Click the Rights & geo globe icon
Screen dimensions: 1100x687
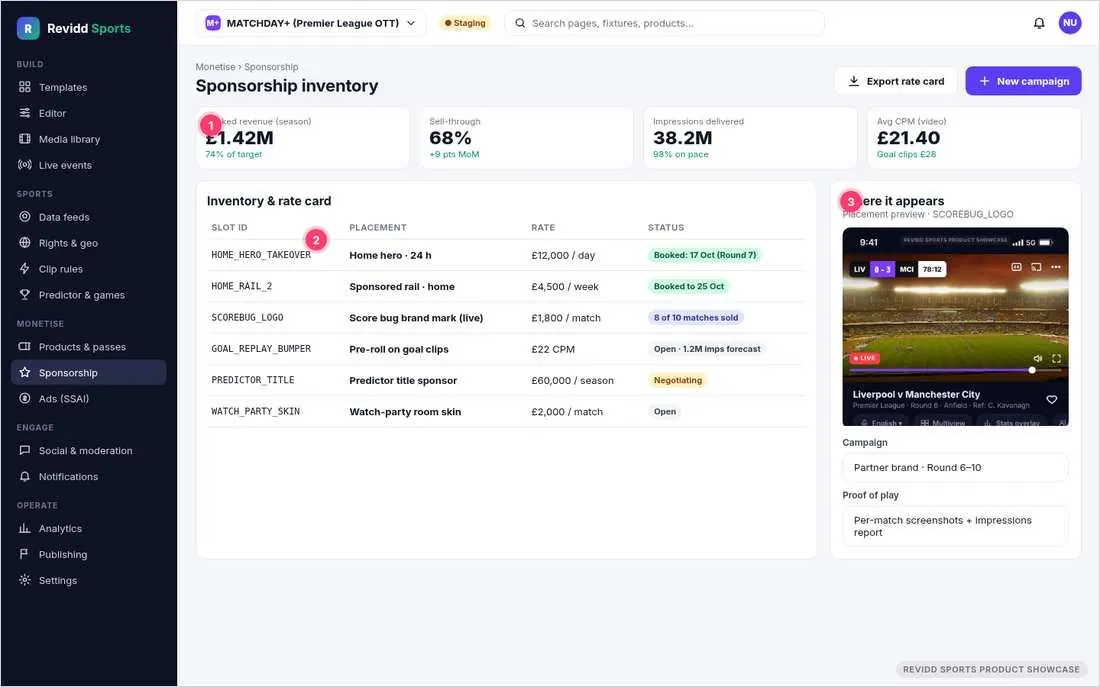tap(25, 243)
